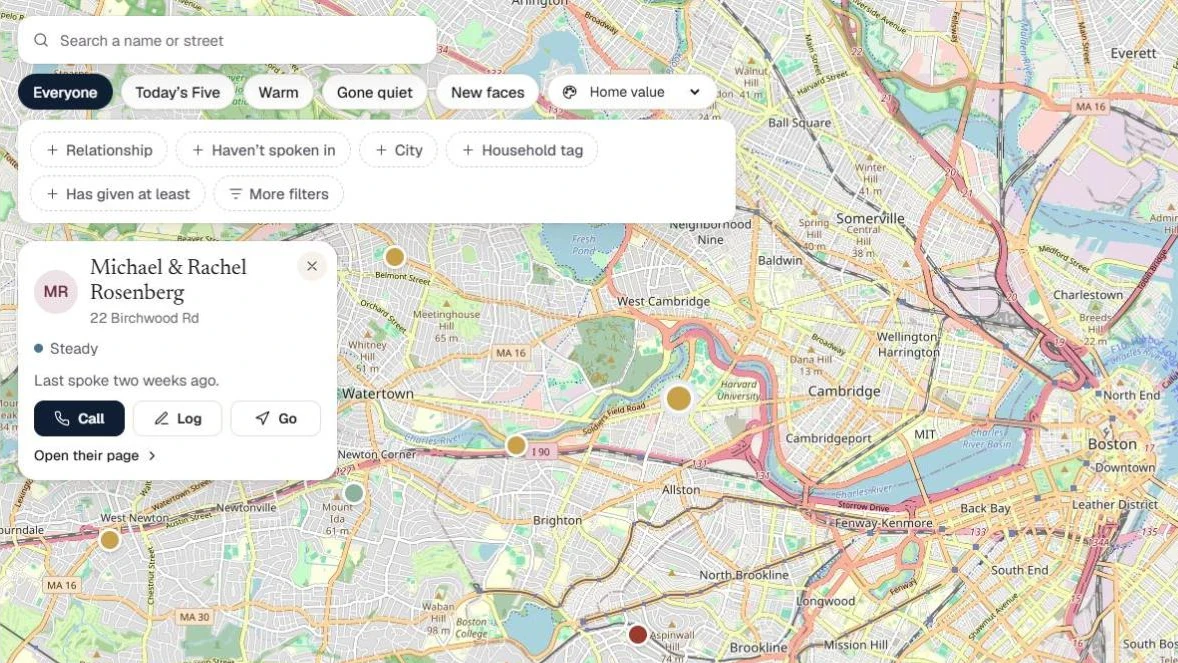Image resolution: width=1178 pixels, height=663 pixels.
Task: Select gold map pin near Belmont Street
Action: (394, 257)
